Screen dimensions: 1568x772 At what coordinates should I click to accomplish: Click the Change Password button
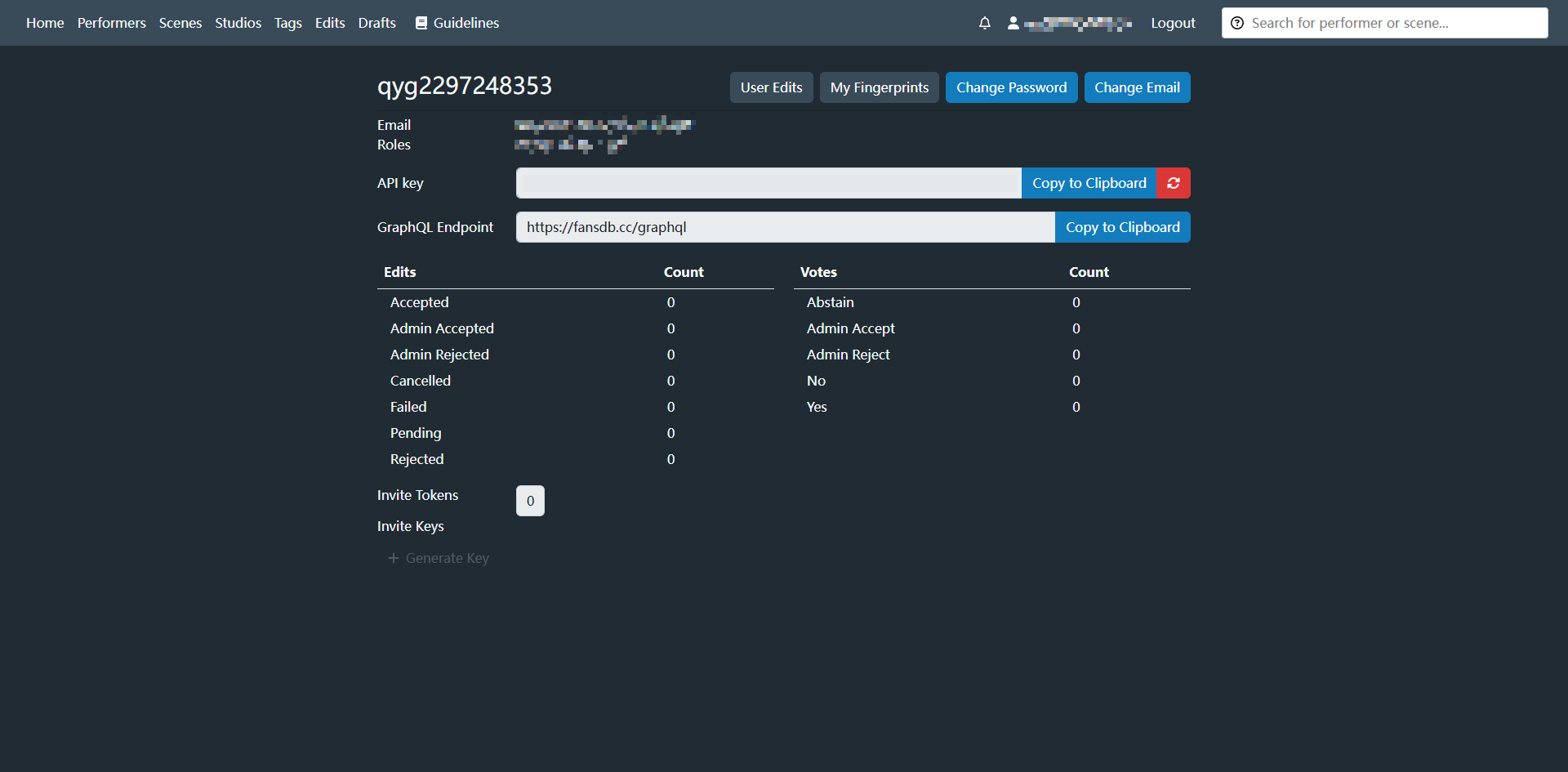(1011, 87)
